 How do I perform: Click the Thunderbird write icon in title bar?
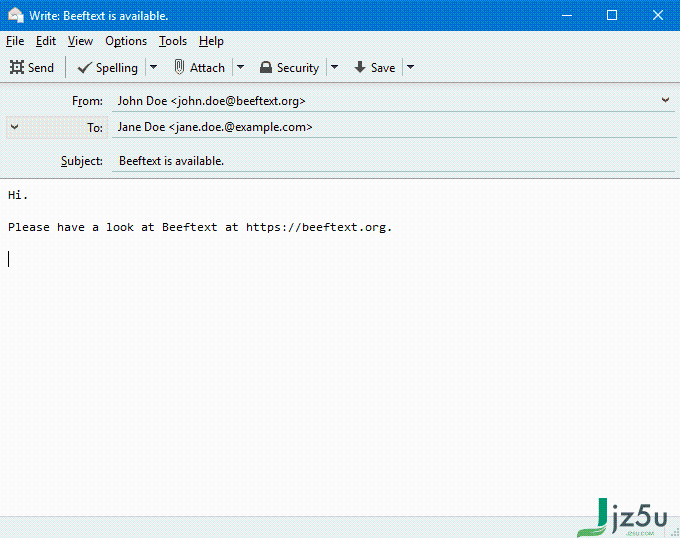(16, 15)
